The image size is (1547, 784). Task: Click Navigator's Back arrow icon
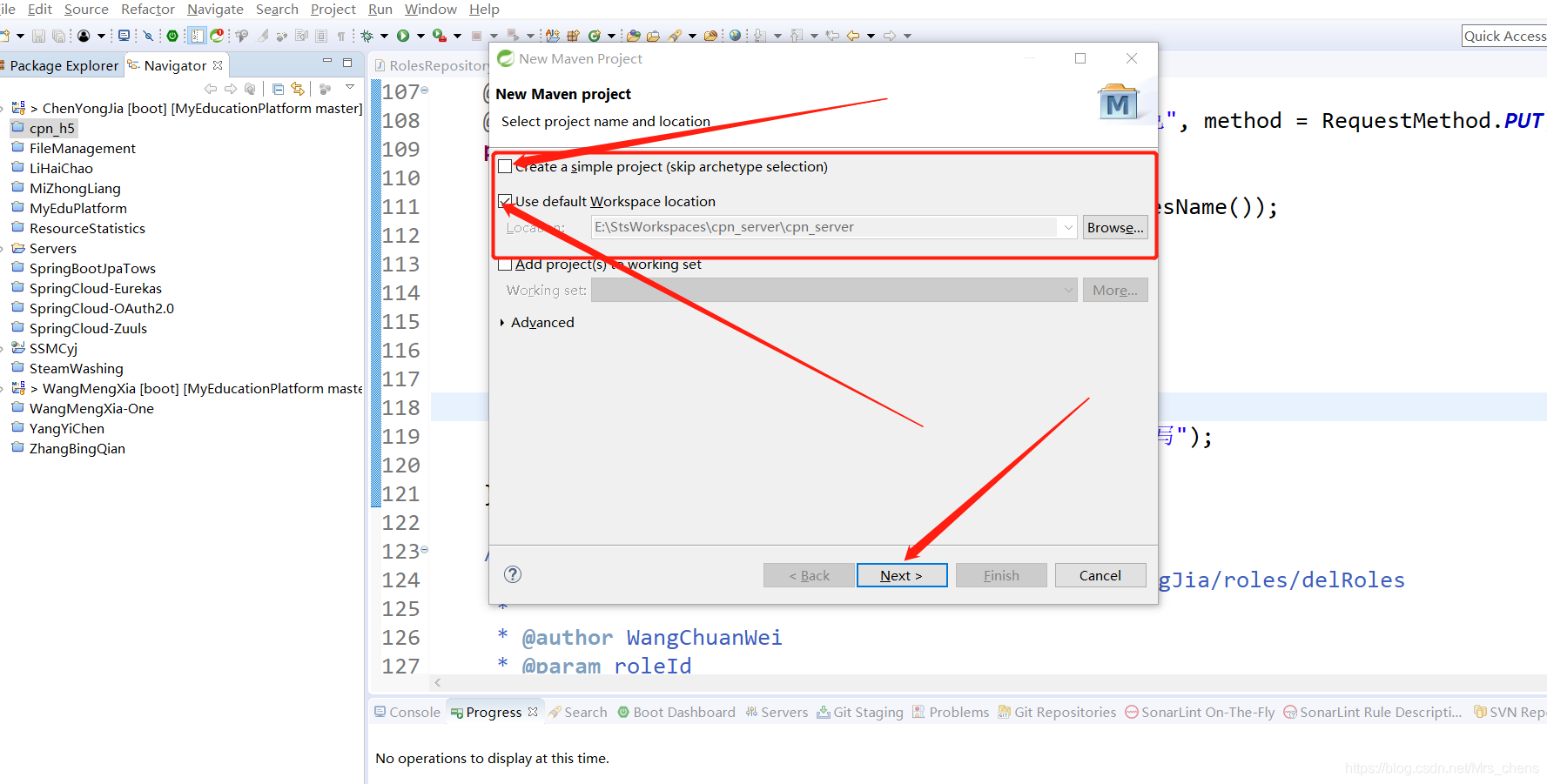pyautogui.click(x=210, y=89)
